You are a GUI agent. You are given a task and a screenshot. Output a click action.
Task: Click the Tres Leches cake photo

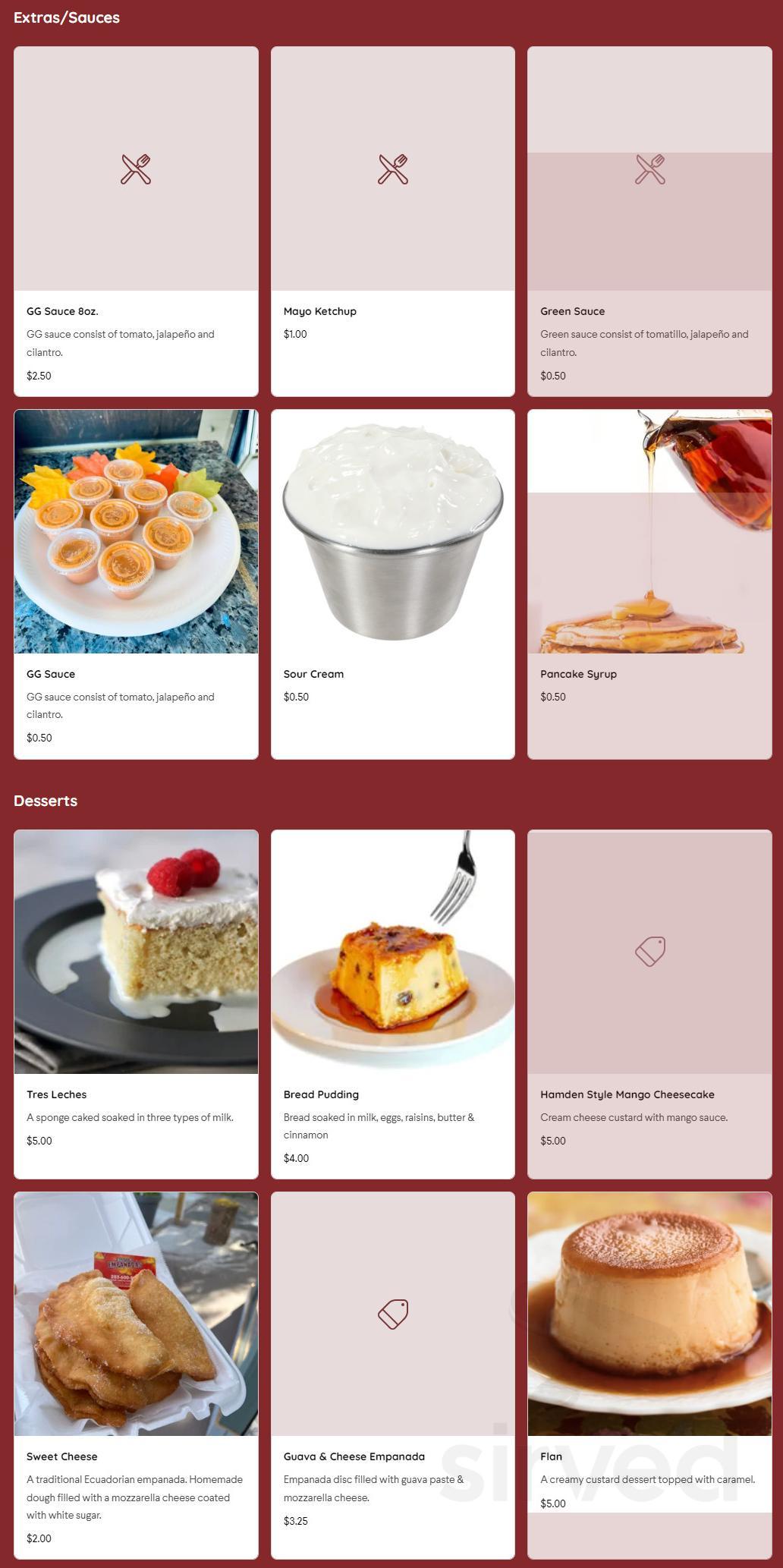136,952
